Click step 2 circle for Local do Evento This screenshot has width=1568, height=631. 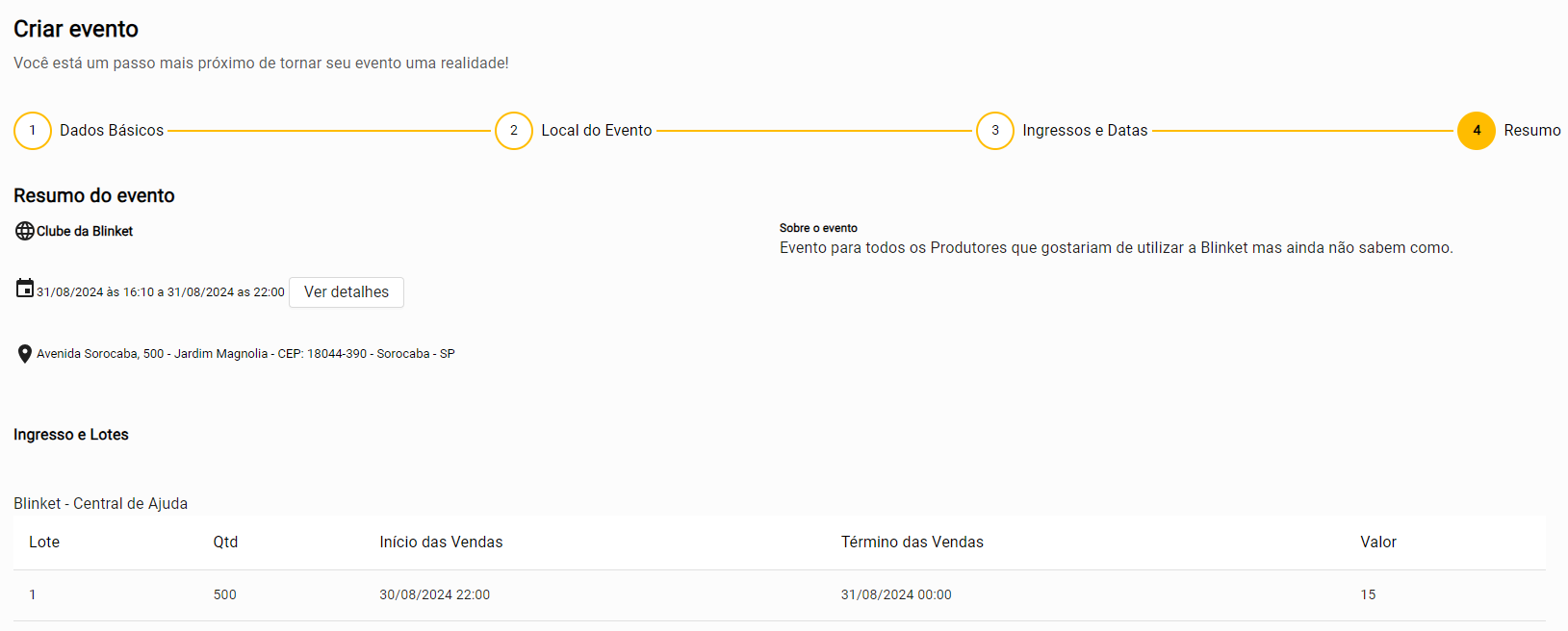514,131
